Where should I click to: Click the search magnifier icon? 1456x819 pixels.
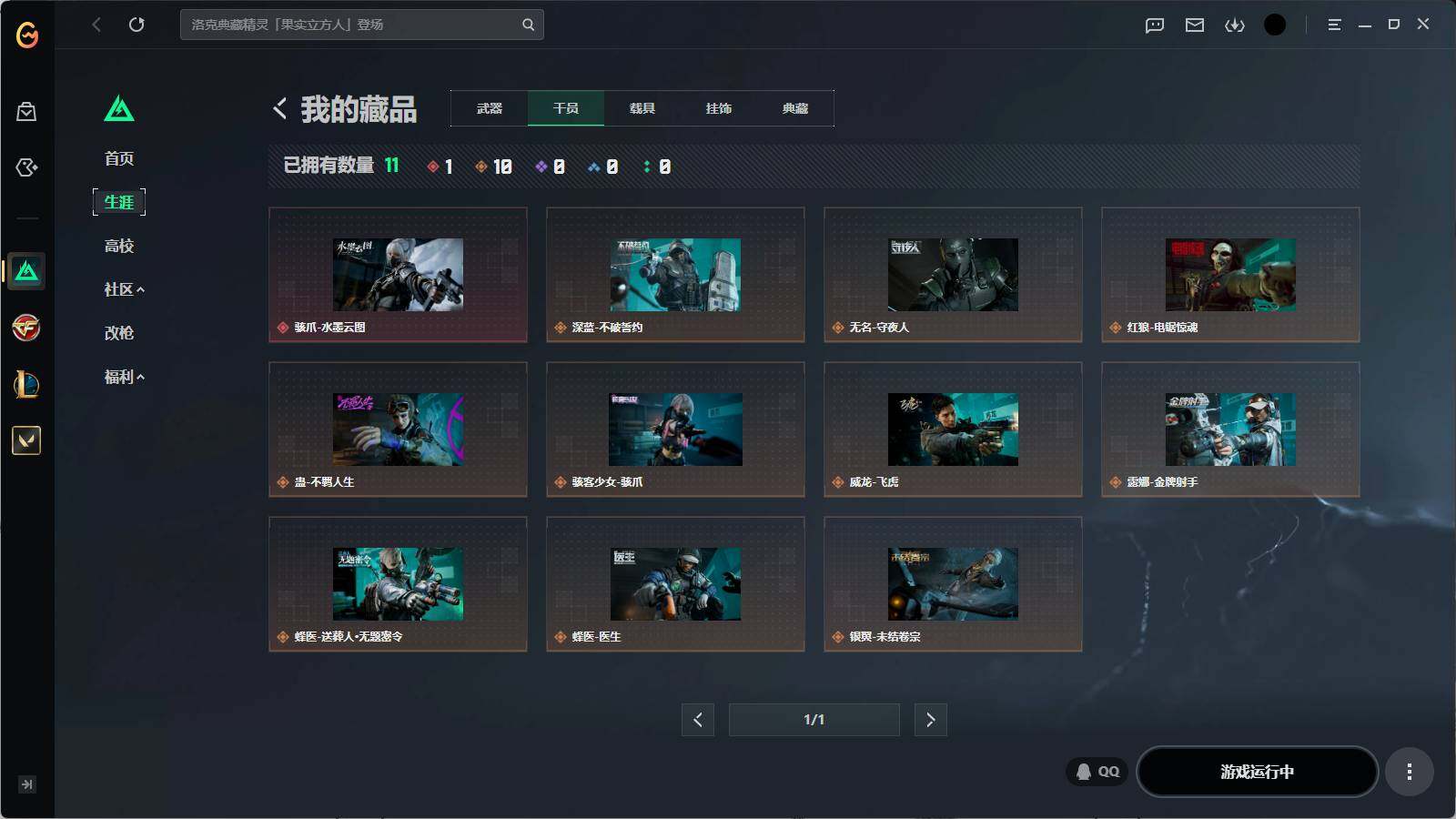coord(528,25)
